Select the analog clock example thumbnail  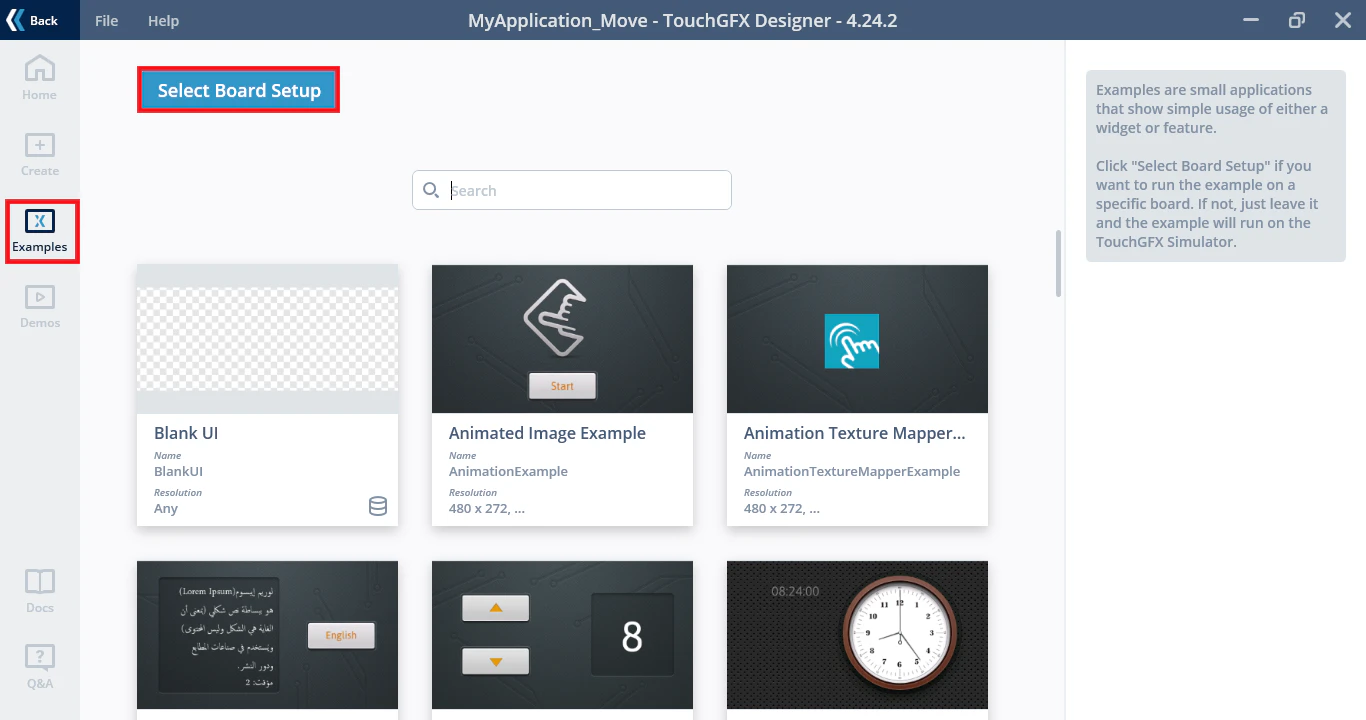coord(857,635)
